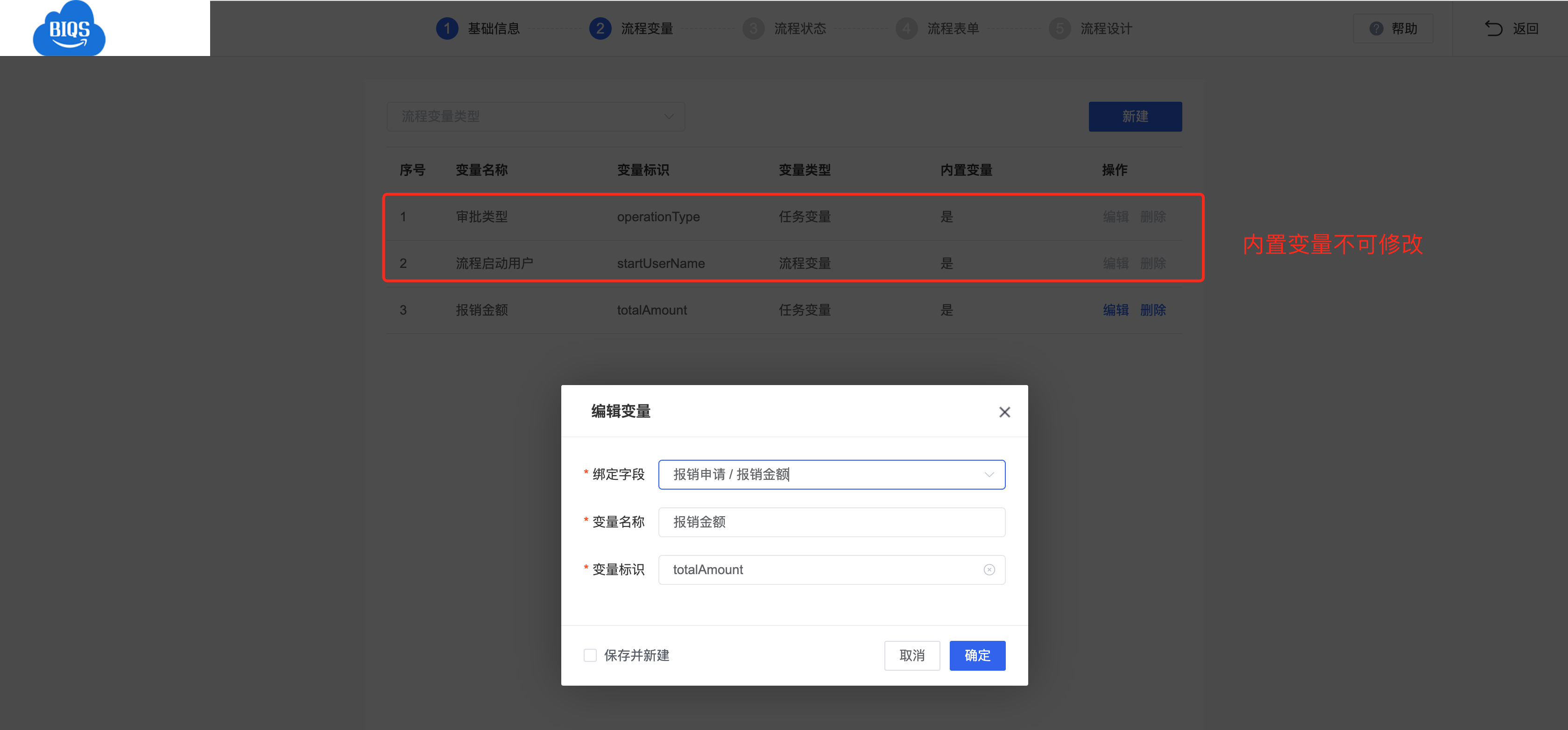Click 删除 for 审批类型 row
Image resolution: width=1568 pixels, height=730 pixels.
tap(1153, 217)
